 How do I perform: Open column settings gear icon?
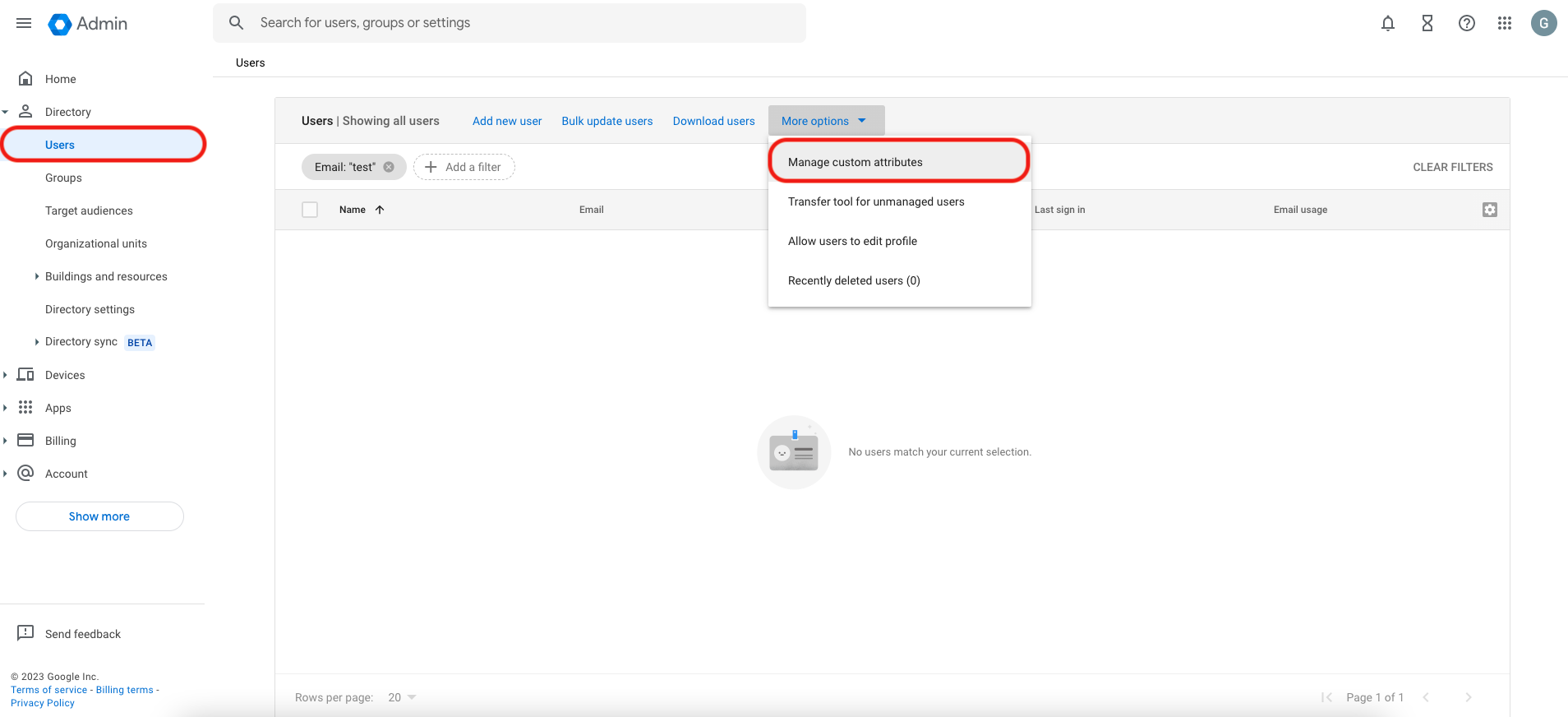tap(1489, 210)
